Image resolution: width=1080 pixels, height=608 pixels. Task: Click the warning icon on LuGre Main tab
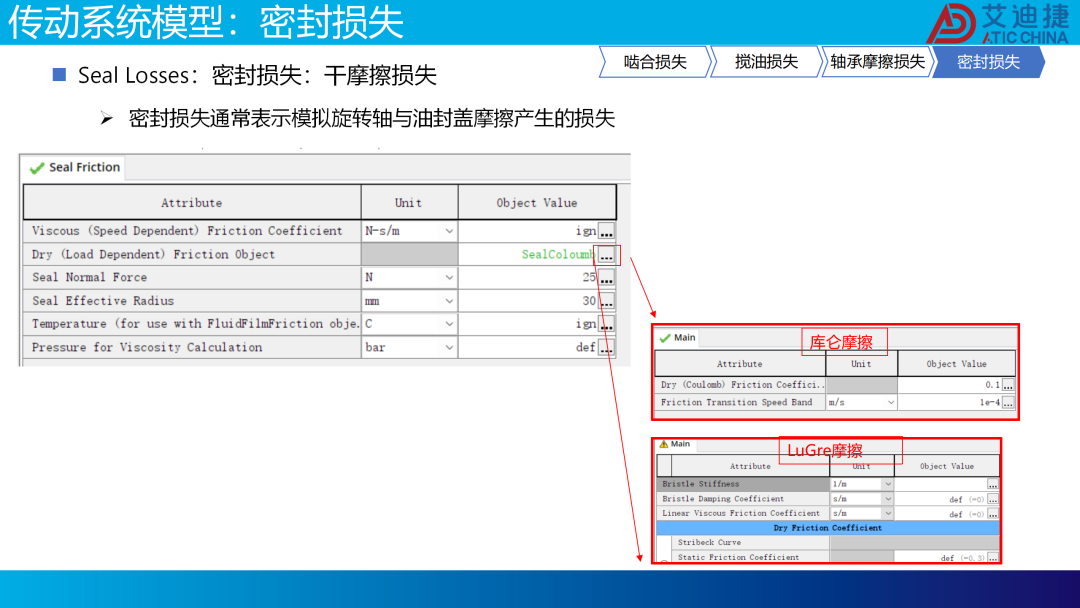point(664,444)
